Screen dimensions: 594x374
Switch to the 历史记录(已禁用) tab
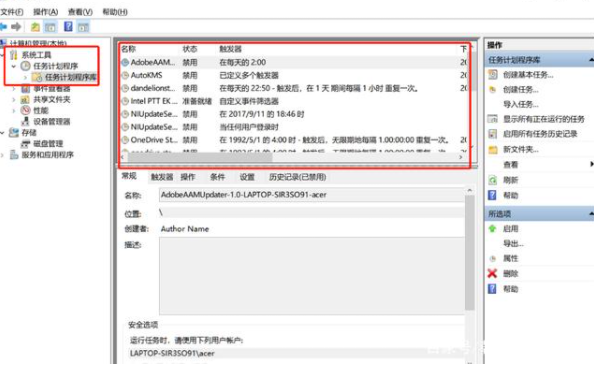[x=297, y=177]
